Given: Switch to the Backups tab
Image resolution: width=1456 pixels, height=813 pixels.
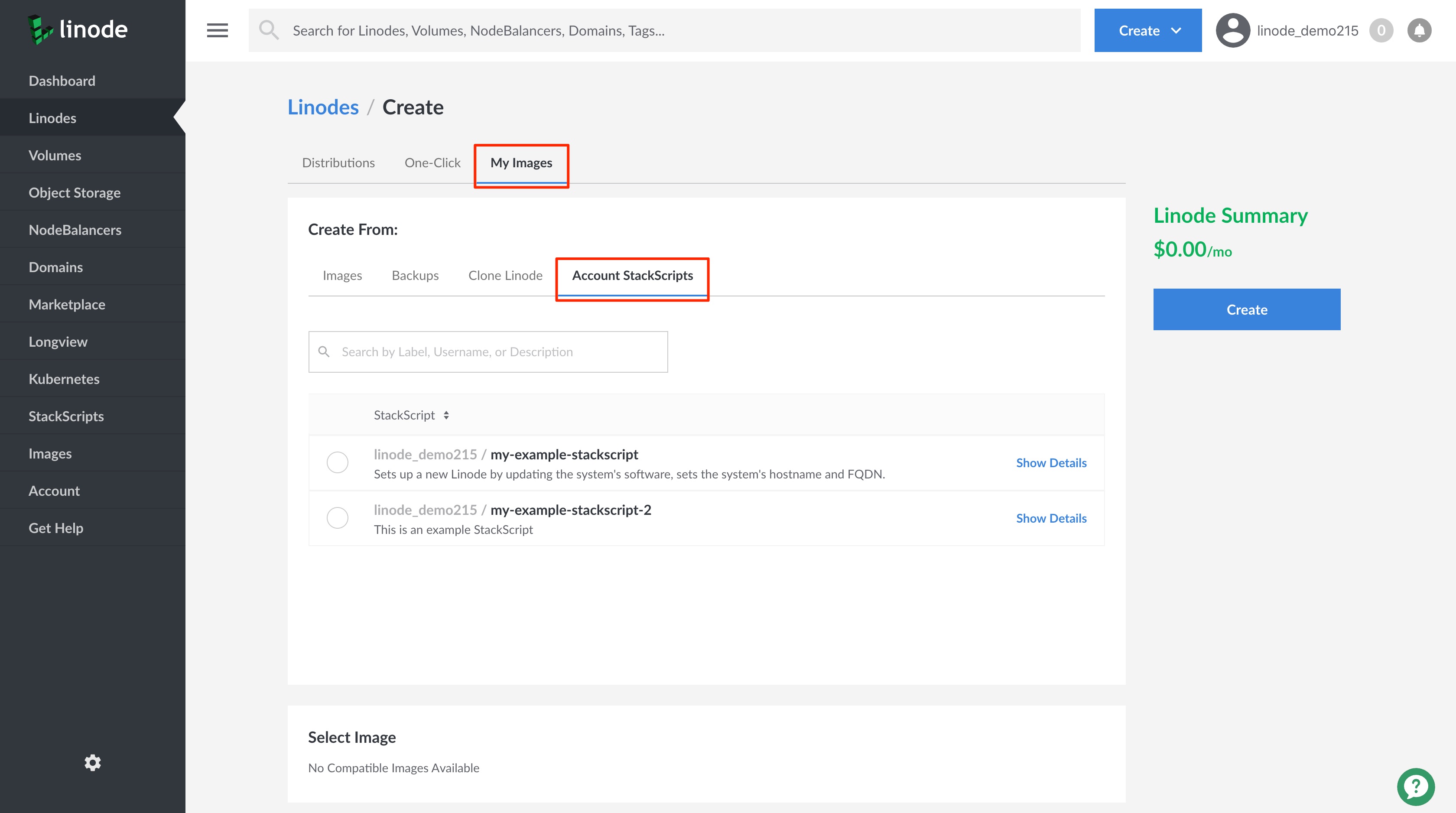Looking at the screenshot, I should pyautogui.click(x=415, y=275).
